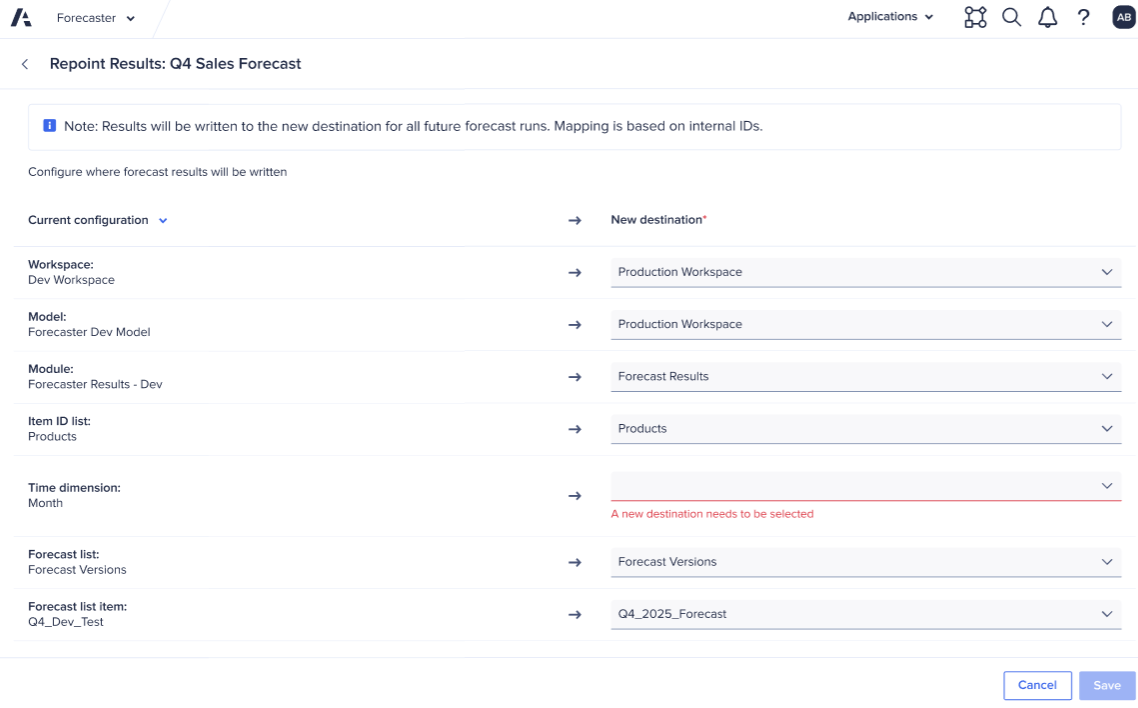
Task: Go back using the left chevron
Action: point(25,64)
